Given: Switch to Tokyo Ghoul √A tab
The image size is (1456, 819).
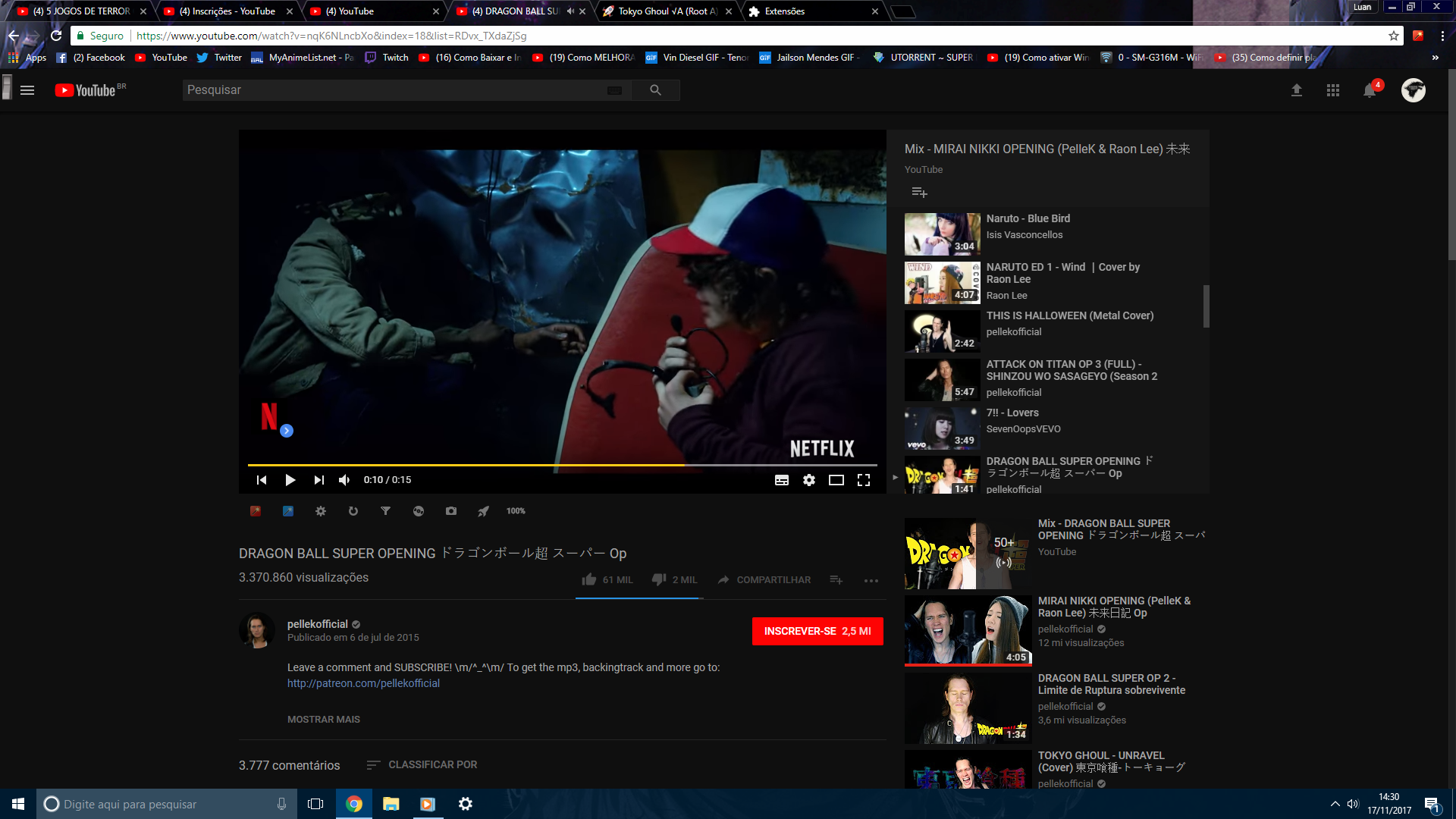Looking at the screenshot, I should [667, 11].
